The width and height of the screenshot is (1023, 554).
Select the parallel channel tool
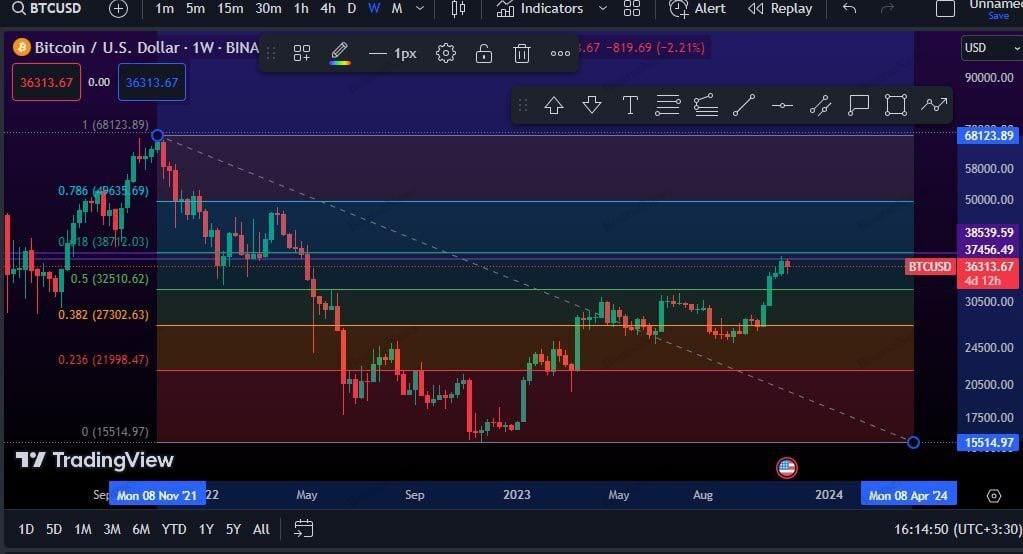[x=820, y=105]
